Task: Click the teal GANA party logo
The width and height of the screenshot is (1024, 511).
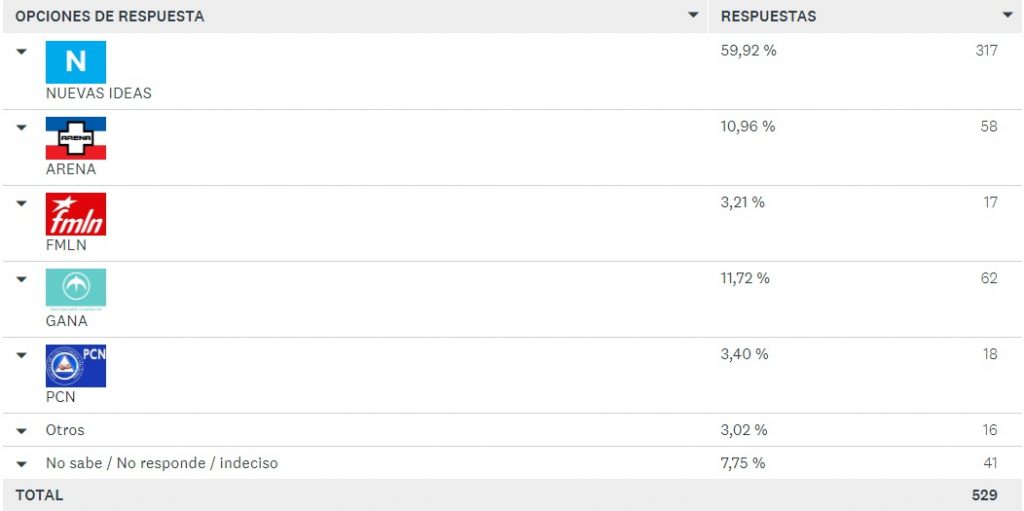Action: (x=76, y=289)
